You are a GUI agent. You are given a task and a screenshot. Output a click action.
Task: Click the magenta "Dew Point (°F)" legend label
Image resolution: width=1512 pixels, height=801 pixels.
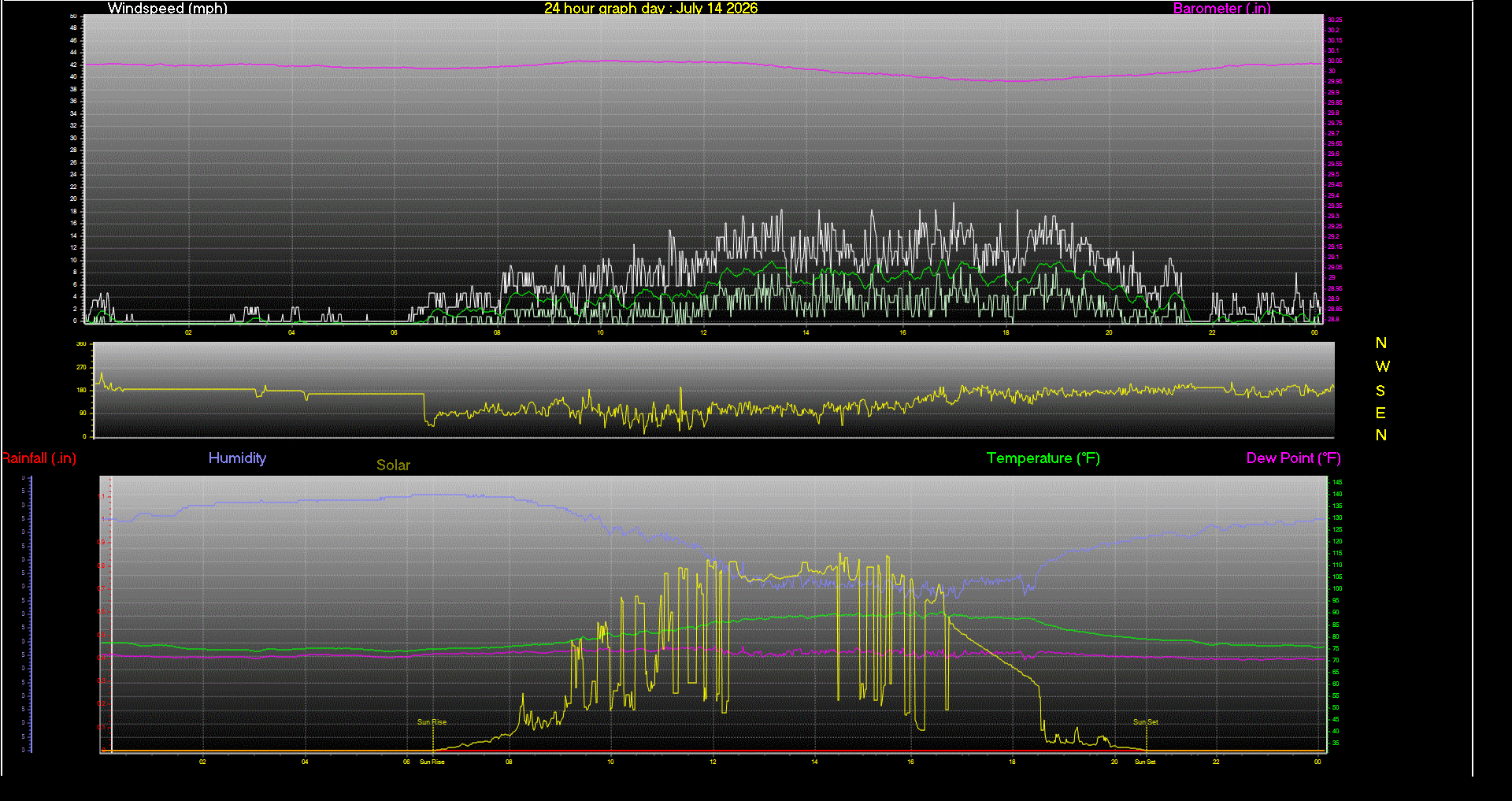point(1294,458)
